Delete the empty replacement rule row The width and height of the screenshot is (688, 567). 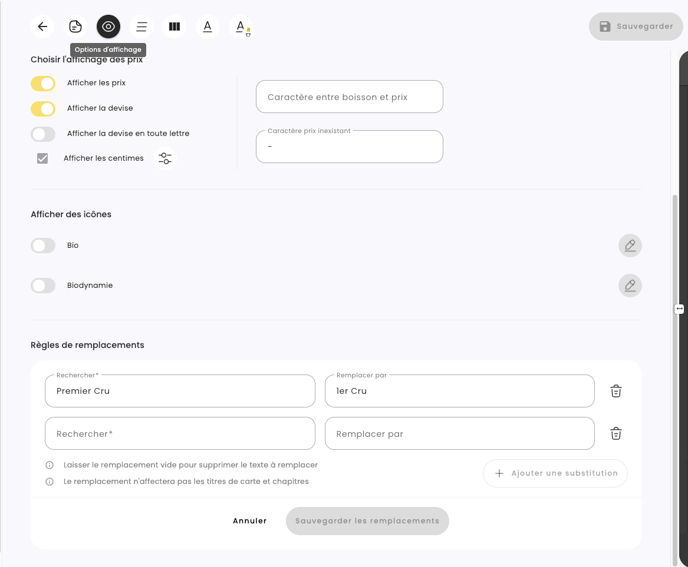[x=616, y=433]
